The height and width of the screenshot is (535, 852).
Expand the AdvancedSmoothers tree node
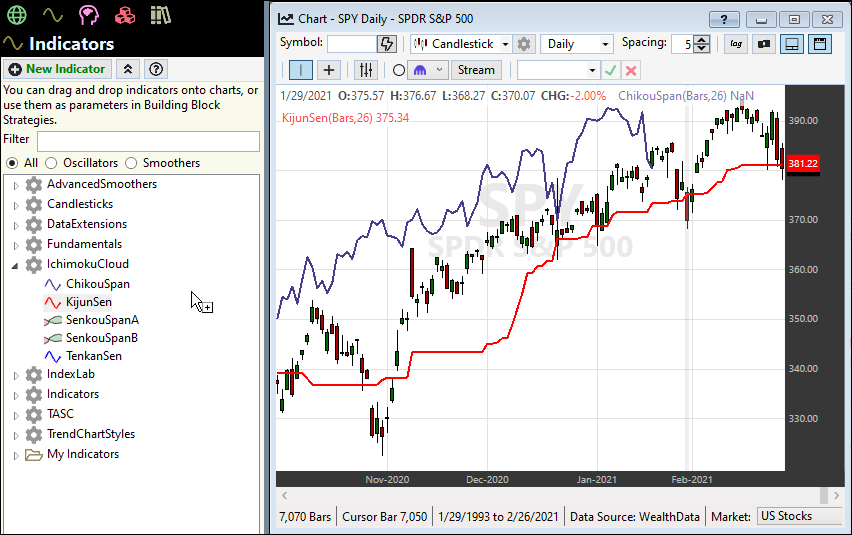coord(16,186)
